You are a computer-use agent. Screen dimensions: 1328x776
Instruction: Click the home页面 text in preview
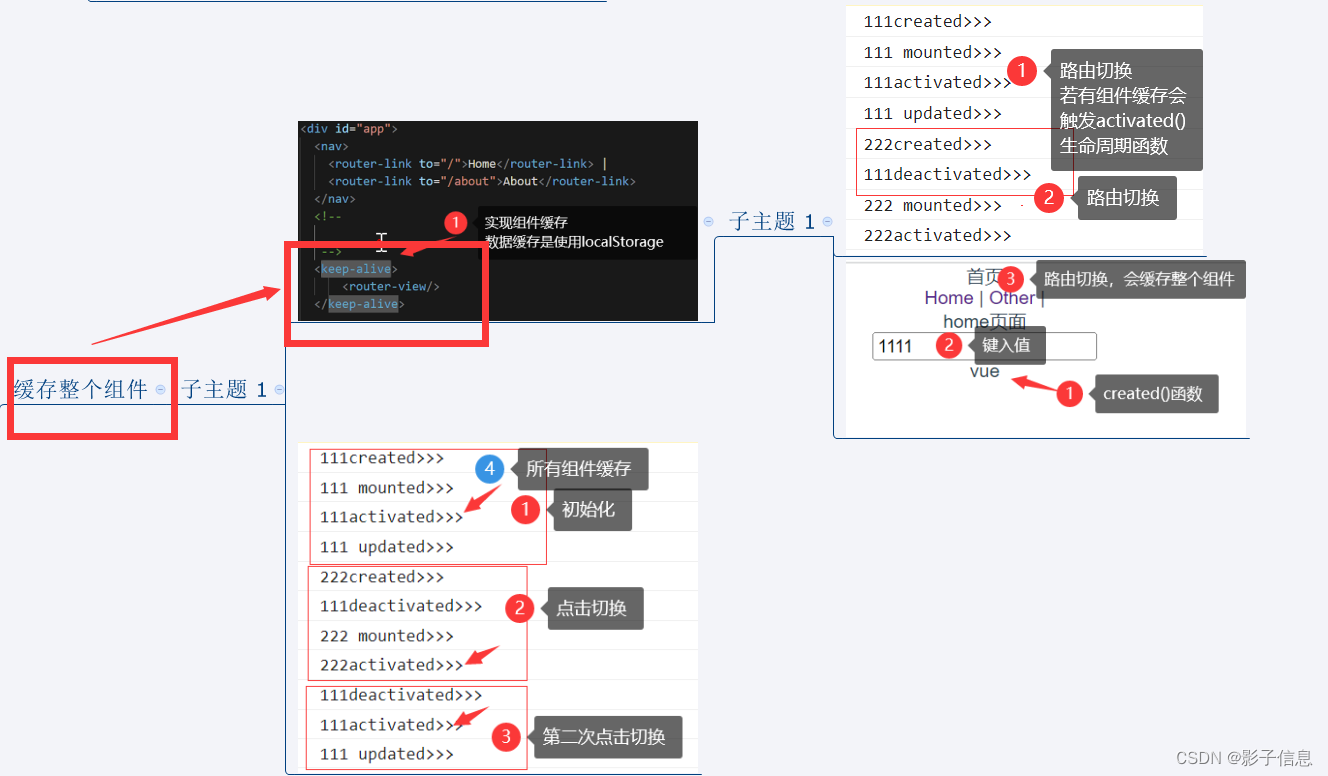coord(985,321)
